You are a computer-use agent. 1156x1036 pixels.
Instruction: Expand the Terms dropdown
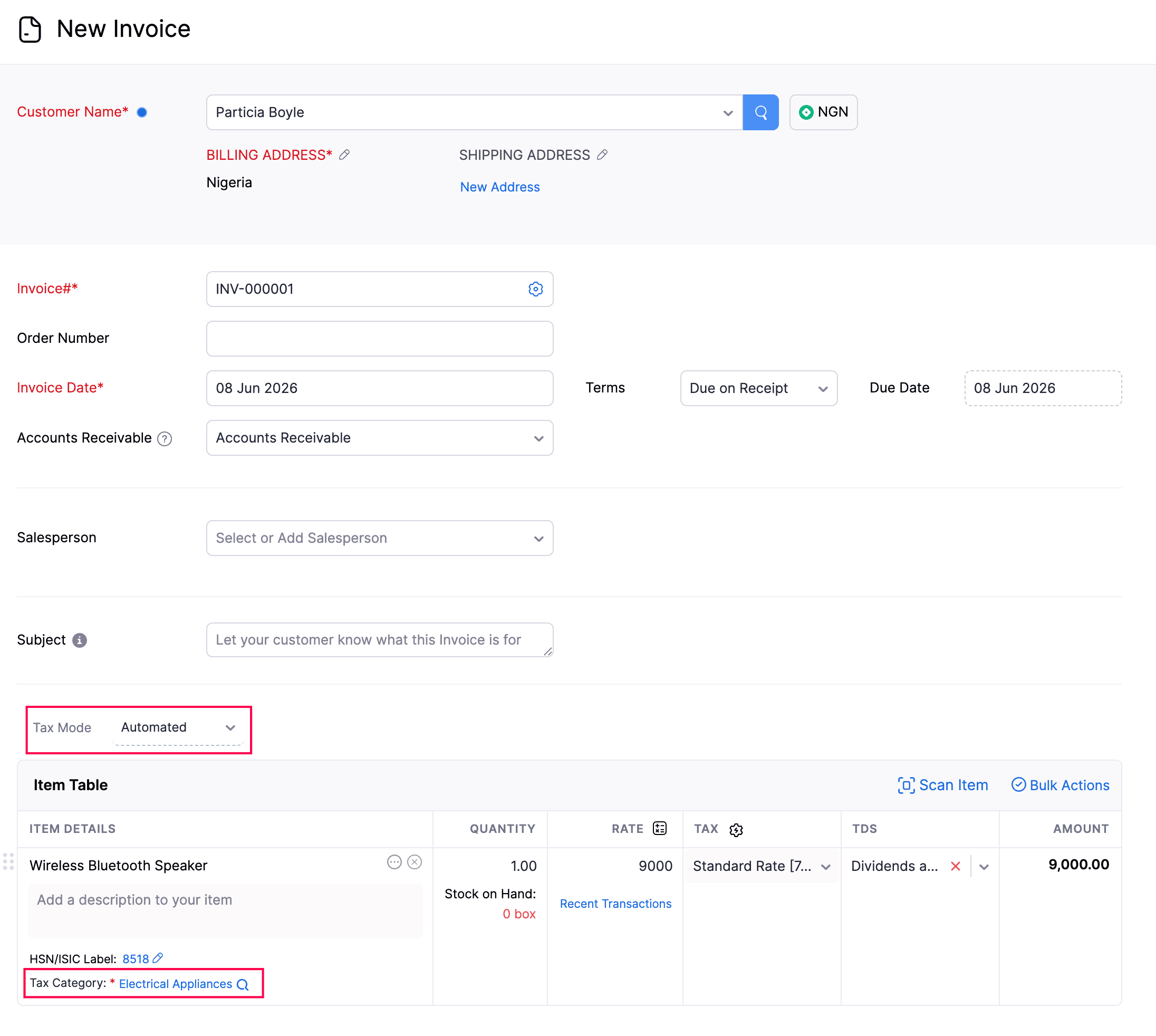[x=759, y=388]
